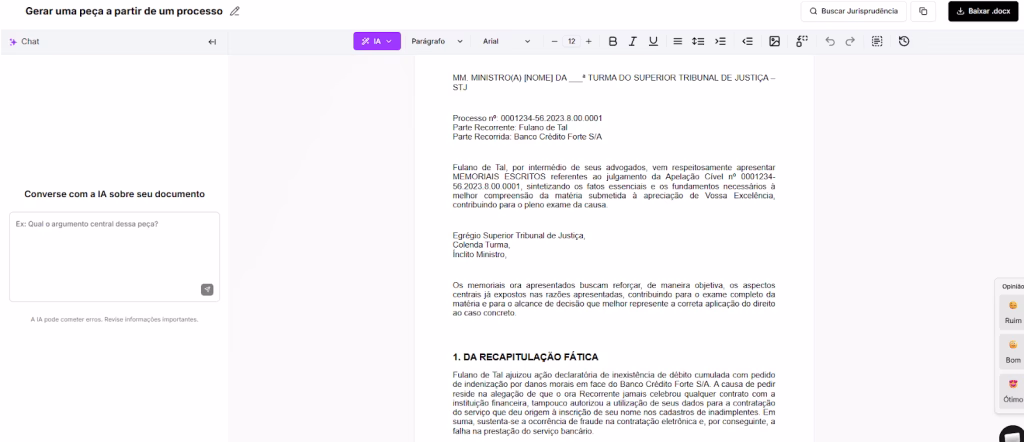Click the document title Gerar uma peça a partir de um processo

tap(124, 11)
